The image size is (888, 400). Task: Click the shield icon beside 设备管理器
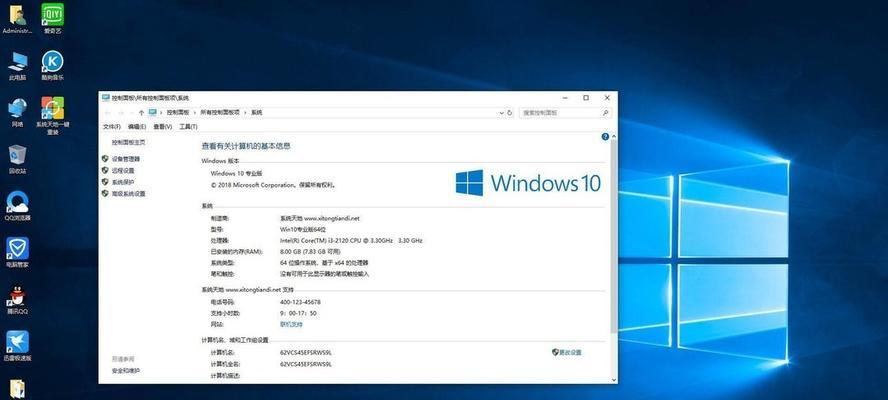coord(105,159)
